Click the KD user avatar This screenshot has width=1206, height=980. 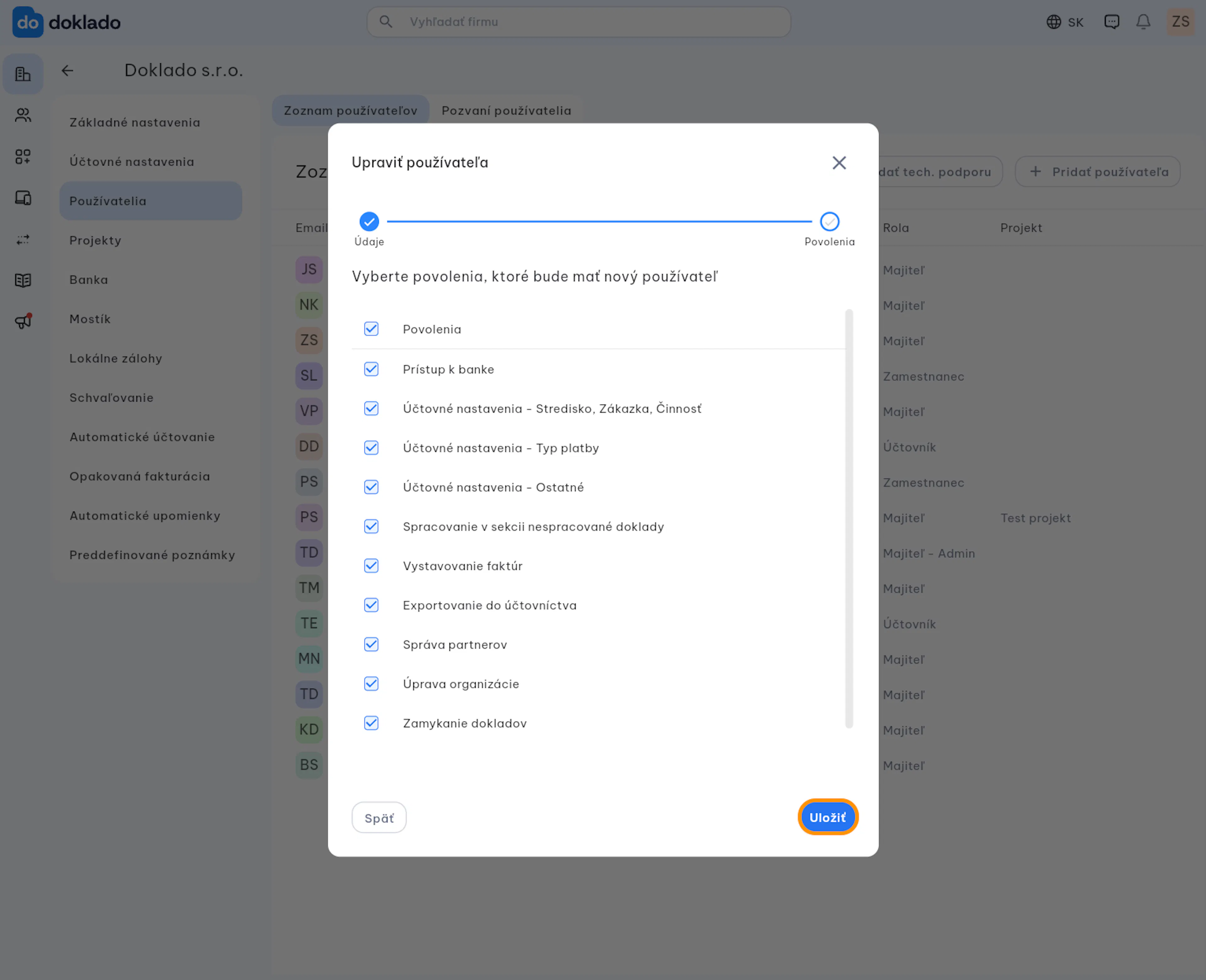point(309,729)
